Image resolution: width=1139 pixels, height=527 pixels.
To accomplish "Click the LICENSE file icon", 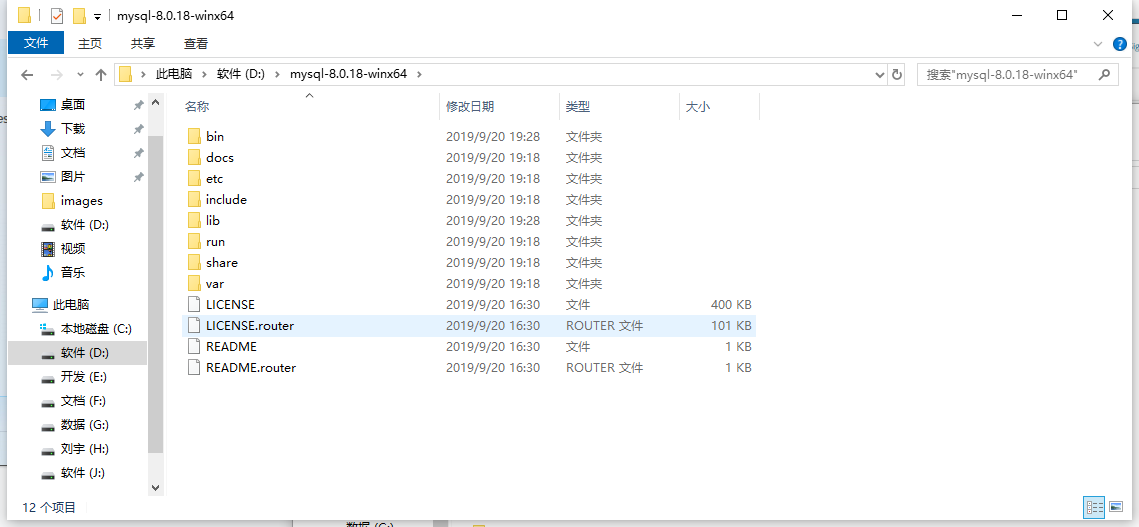I will tap(193, 305).
